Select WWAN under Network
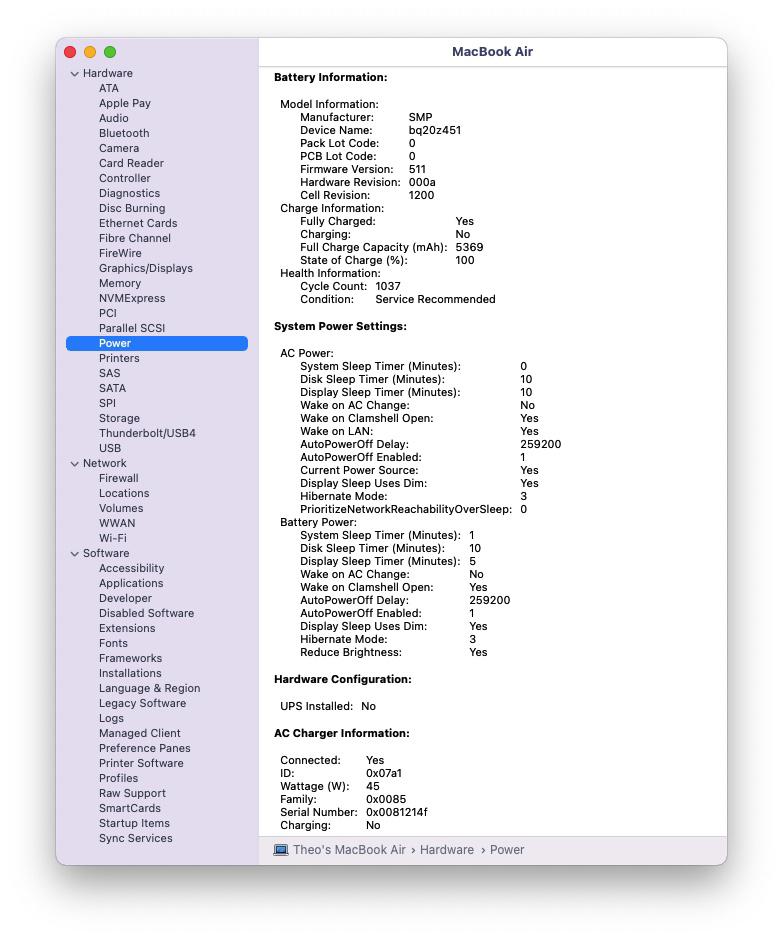Image resolution: width=783 pixels, height=939 pixels. point(117,523)
